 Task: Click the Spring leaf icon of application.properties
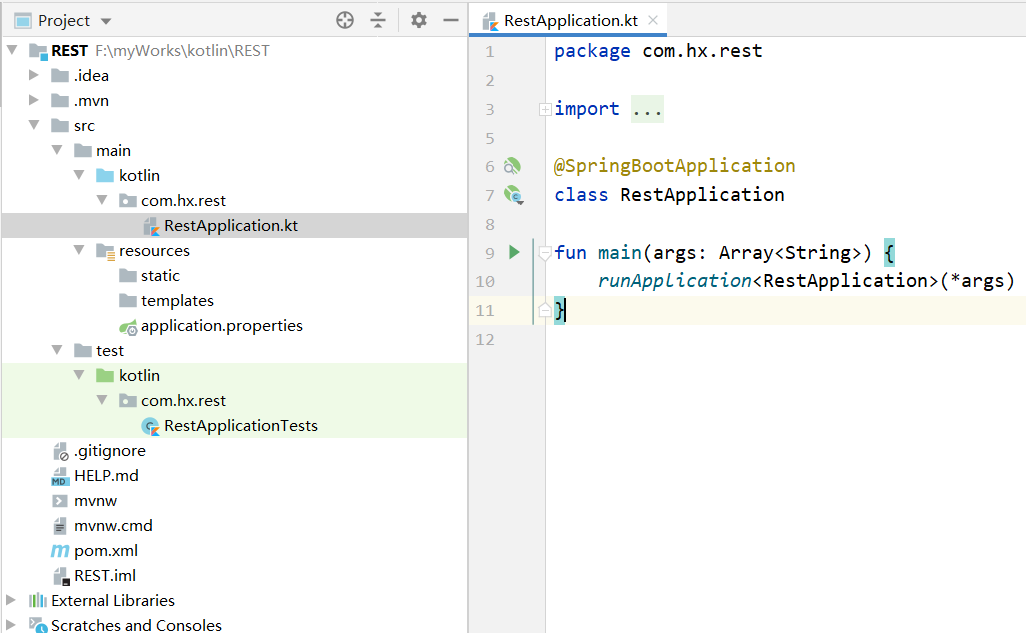click(x=128, y=327)
